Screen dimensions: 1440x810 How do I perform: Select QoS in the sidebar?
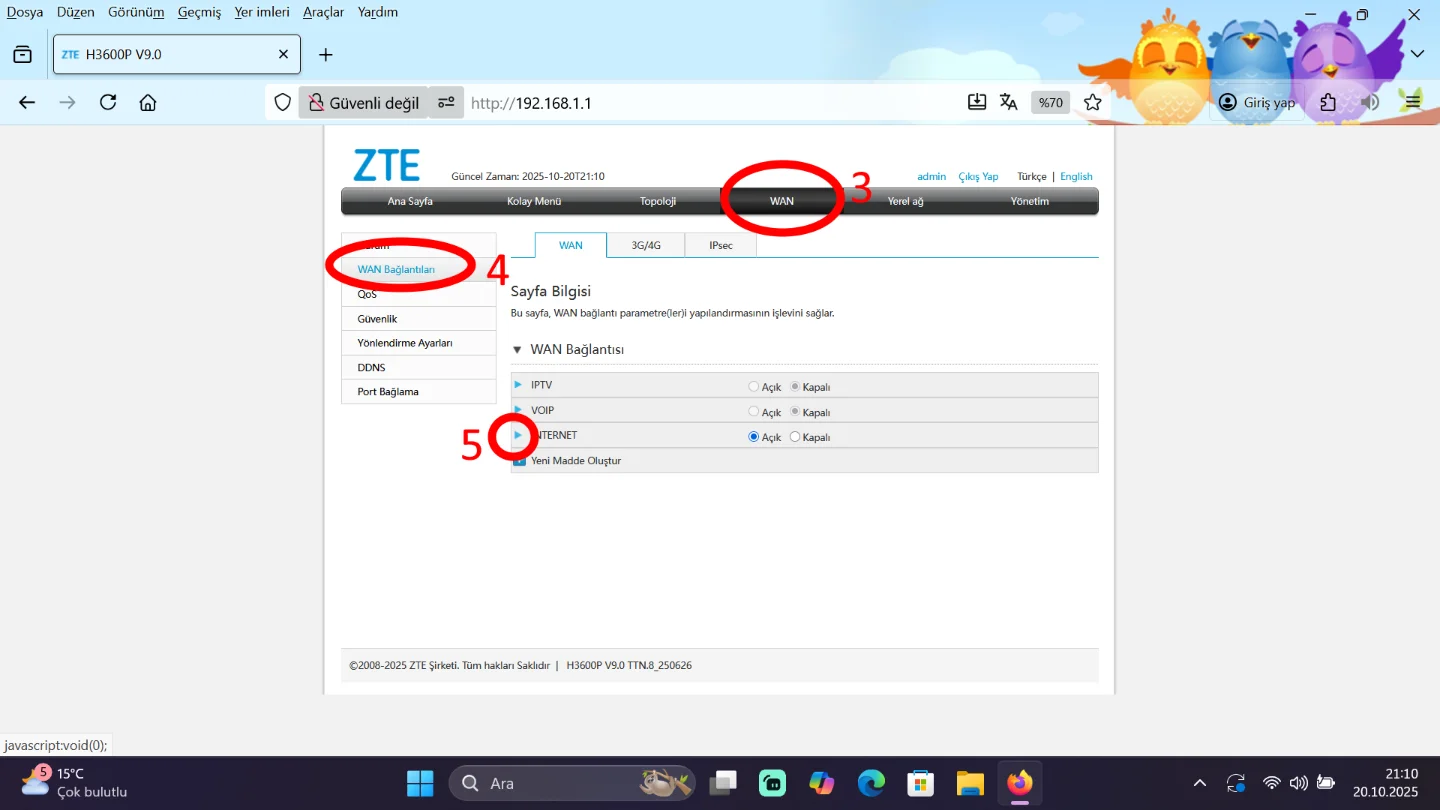[x=419, y=294]
